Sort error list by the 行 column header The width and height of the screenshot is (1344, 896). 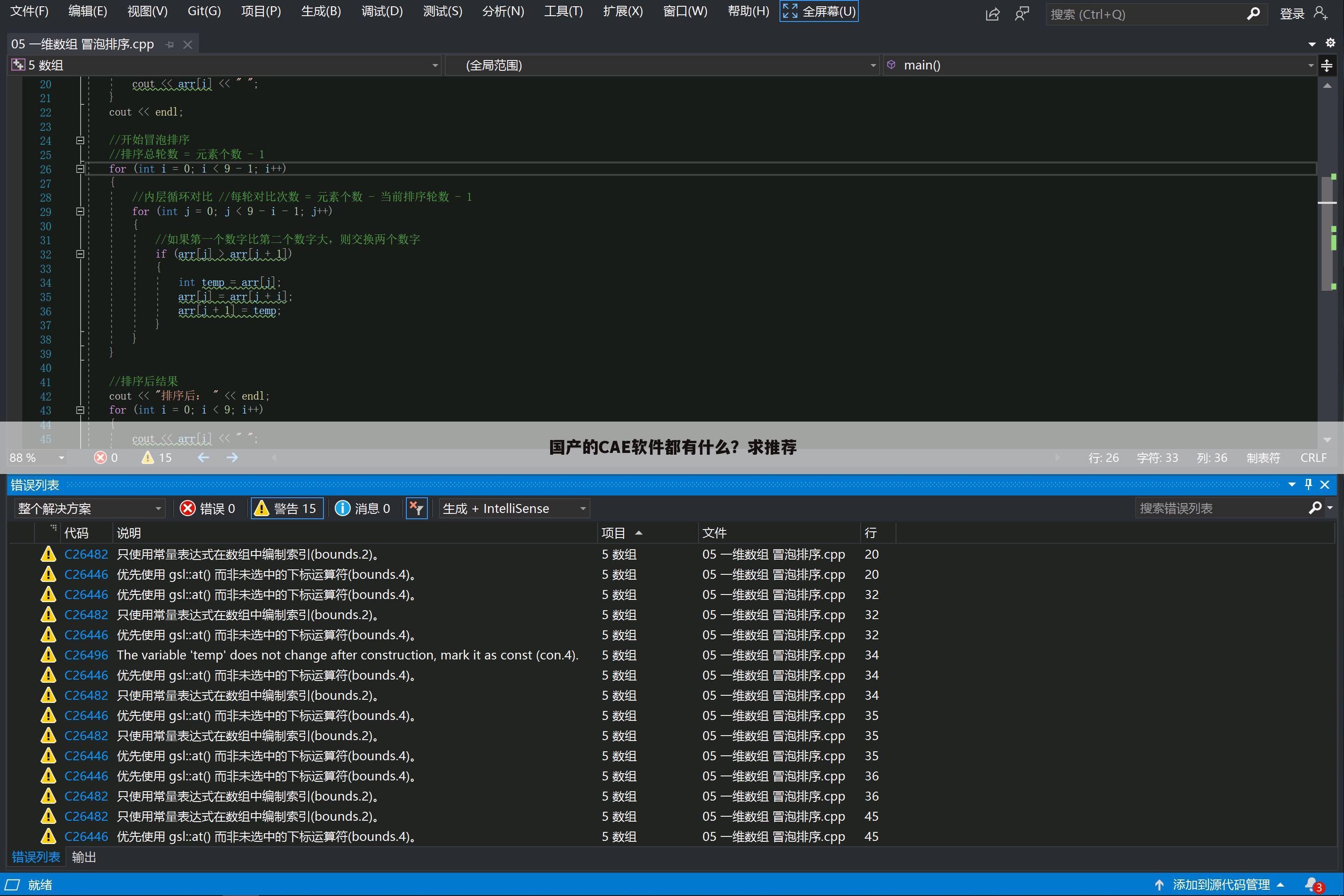(x=878, y=533)
